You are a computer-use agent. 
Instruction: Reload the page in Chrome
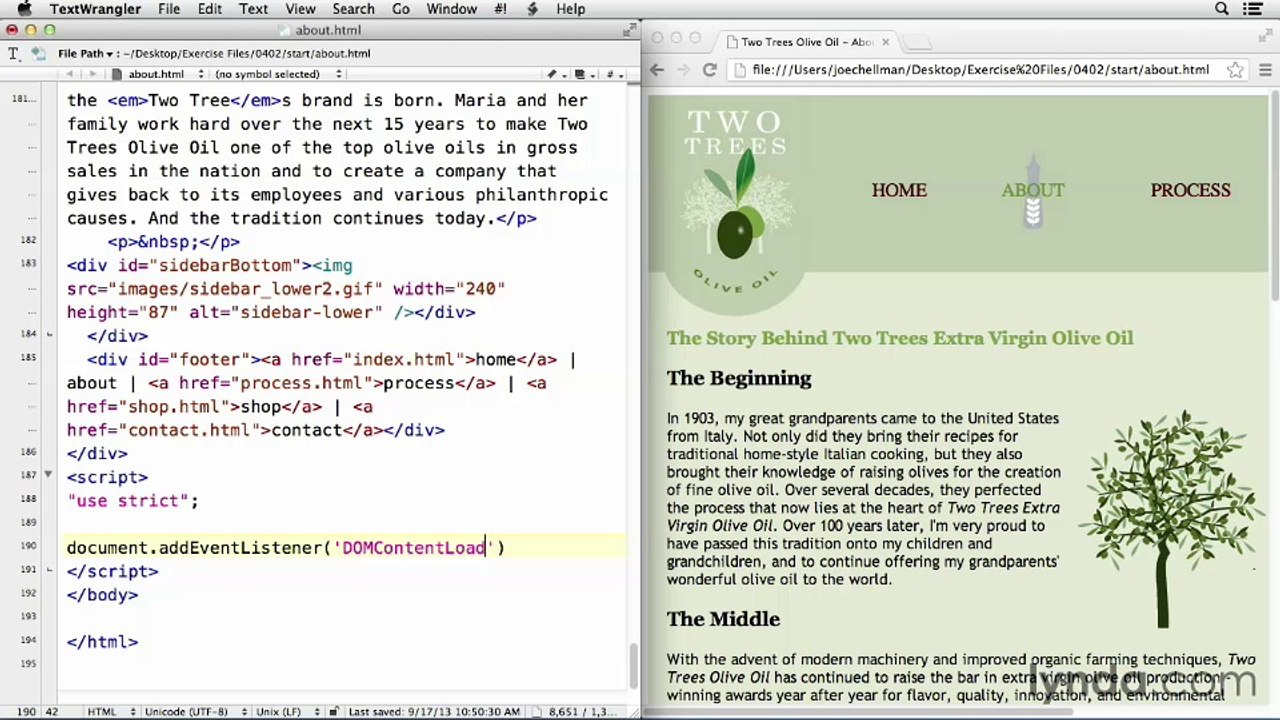(x=710, y=70)
